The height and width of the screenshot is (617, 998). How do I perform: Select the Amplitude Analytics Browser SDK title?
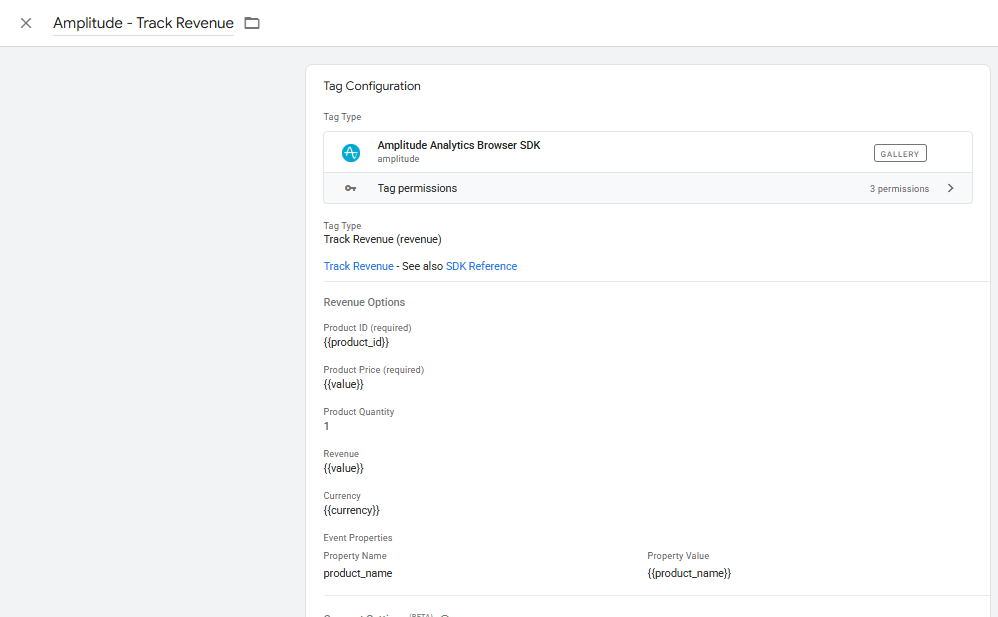click(458, 145)
